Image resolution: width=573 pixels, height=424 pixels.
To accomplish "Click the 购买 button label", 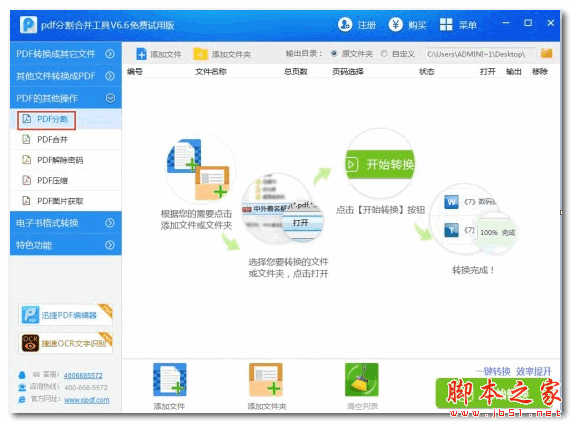I will tap(417, 25).
